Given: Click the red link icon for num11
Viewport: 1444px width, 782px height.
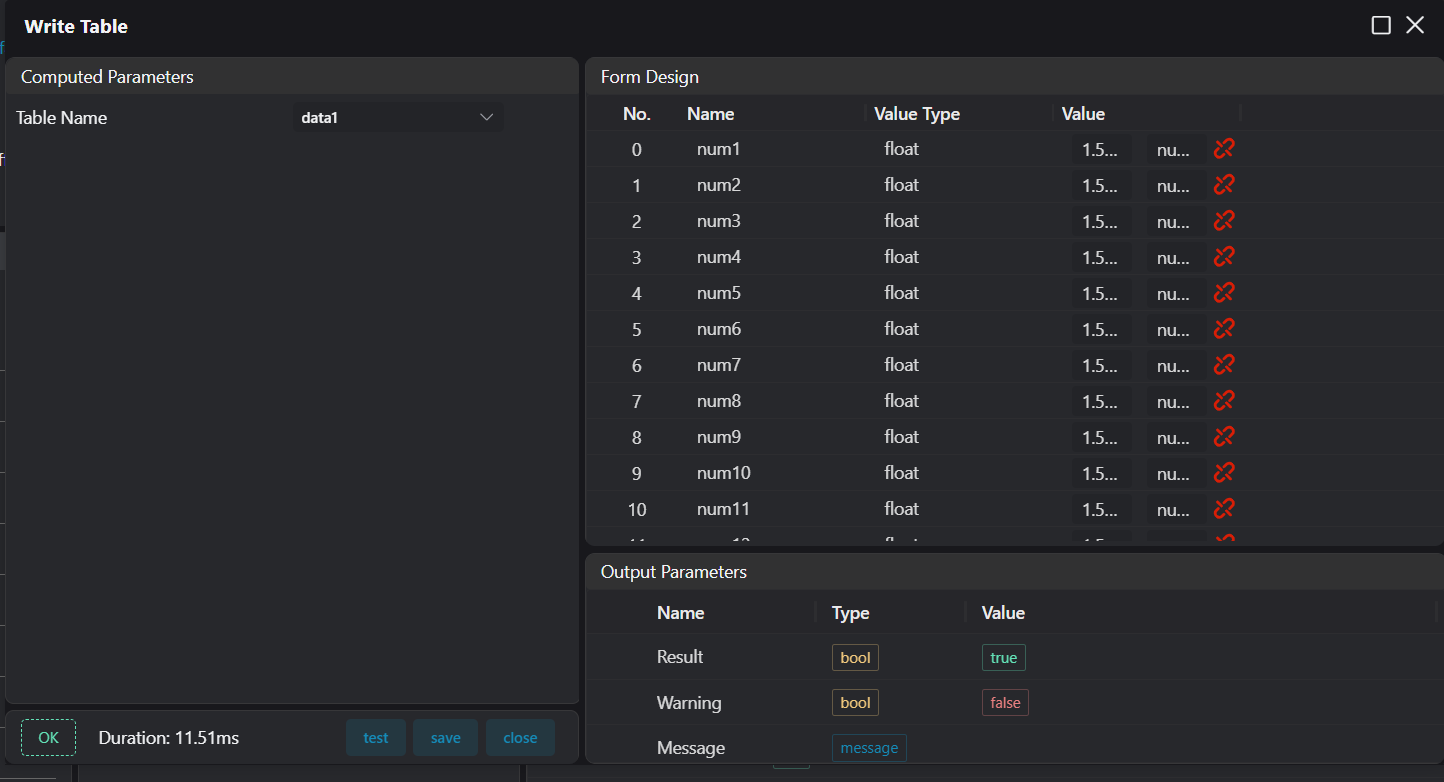Looking at the screenshot, I should tap(1224, 509).
